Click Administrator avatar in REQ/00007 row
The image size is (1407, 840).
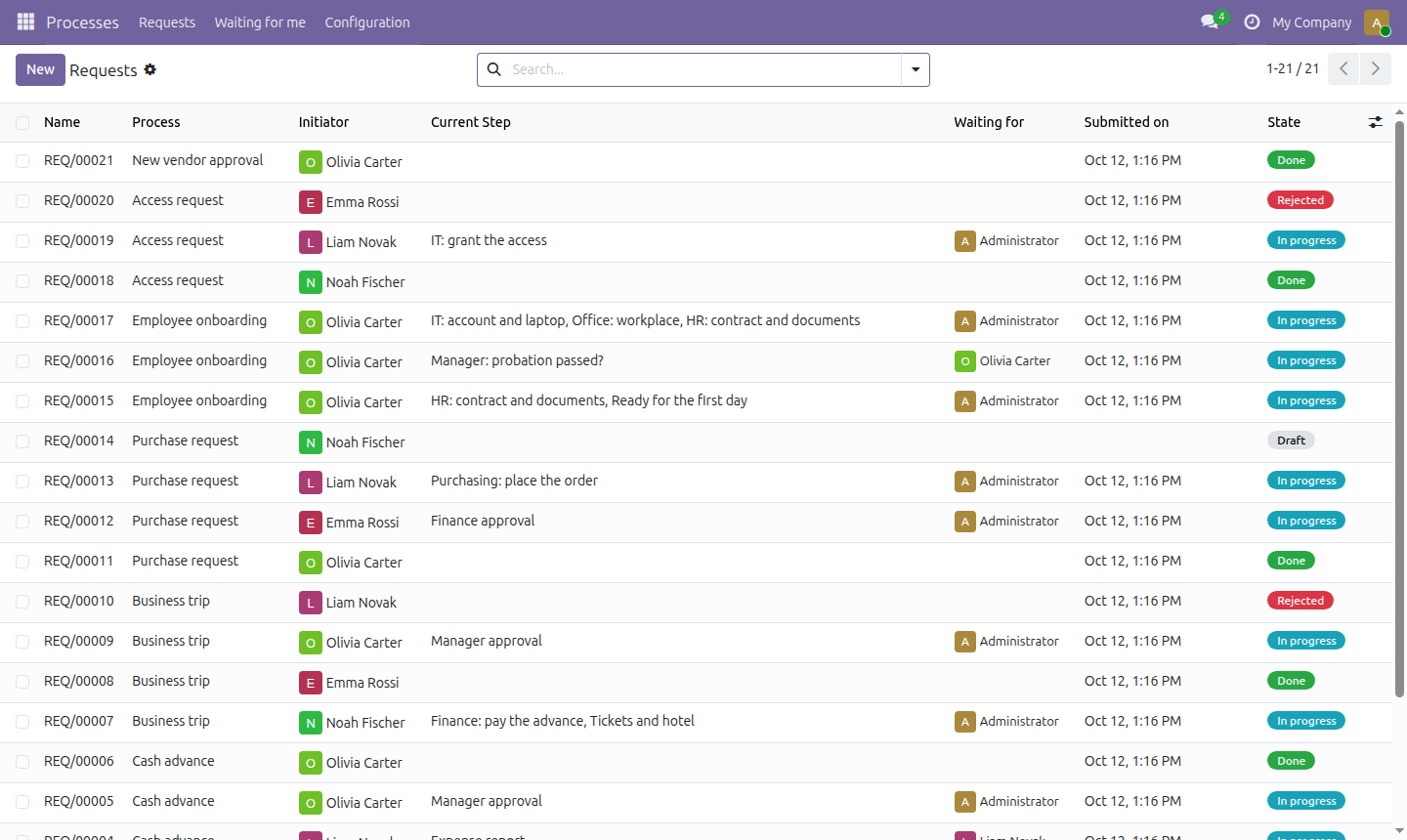coord(965,722)
